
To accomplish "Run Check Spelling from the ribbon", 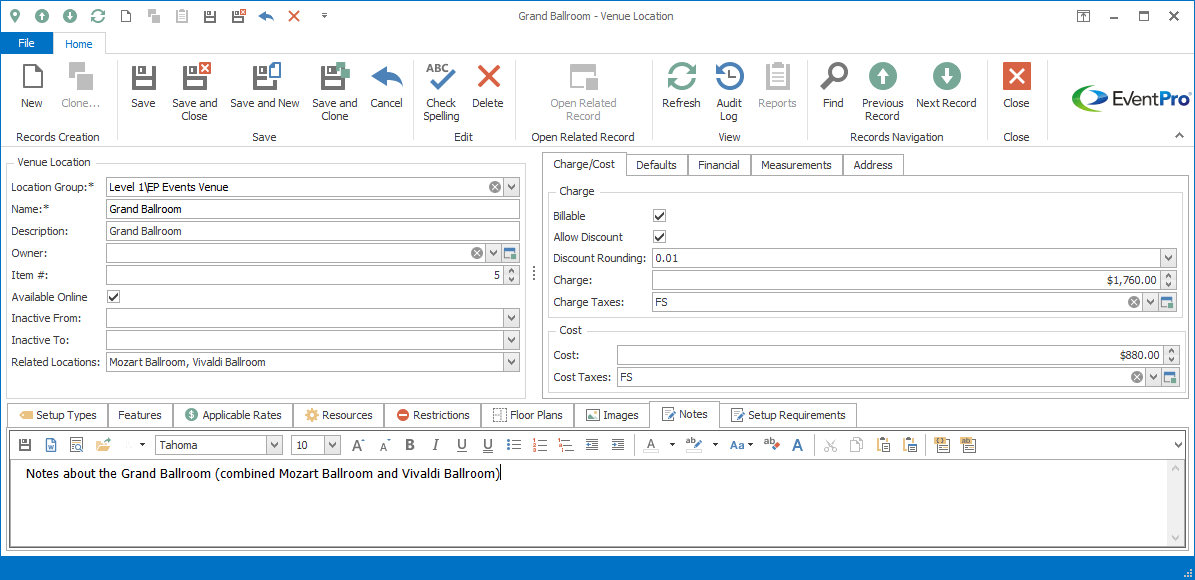I will (441, 92).
